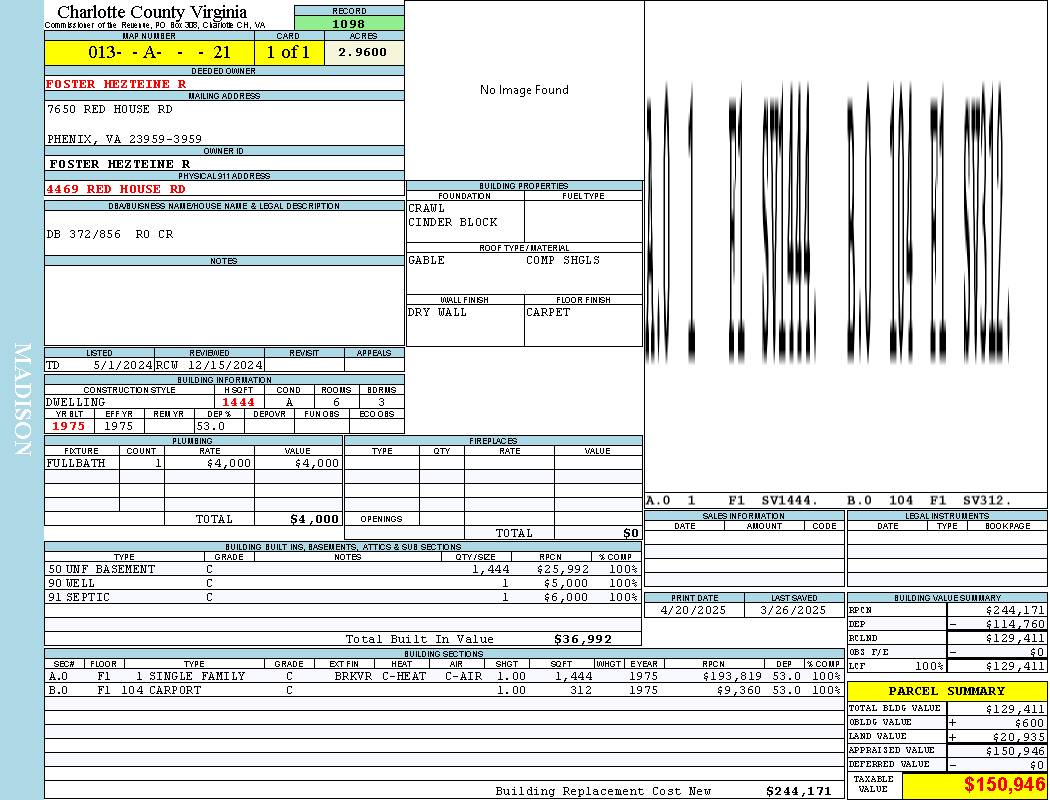Select the yellow PARCEL SUMMARY header
The width and height of the screenshot is (1050, 800).
tap(947, 691)
